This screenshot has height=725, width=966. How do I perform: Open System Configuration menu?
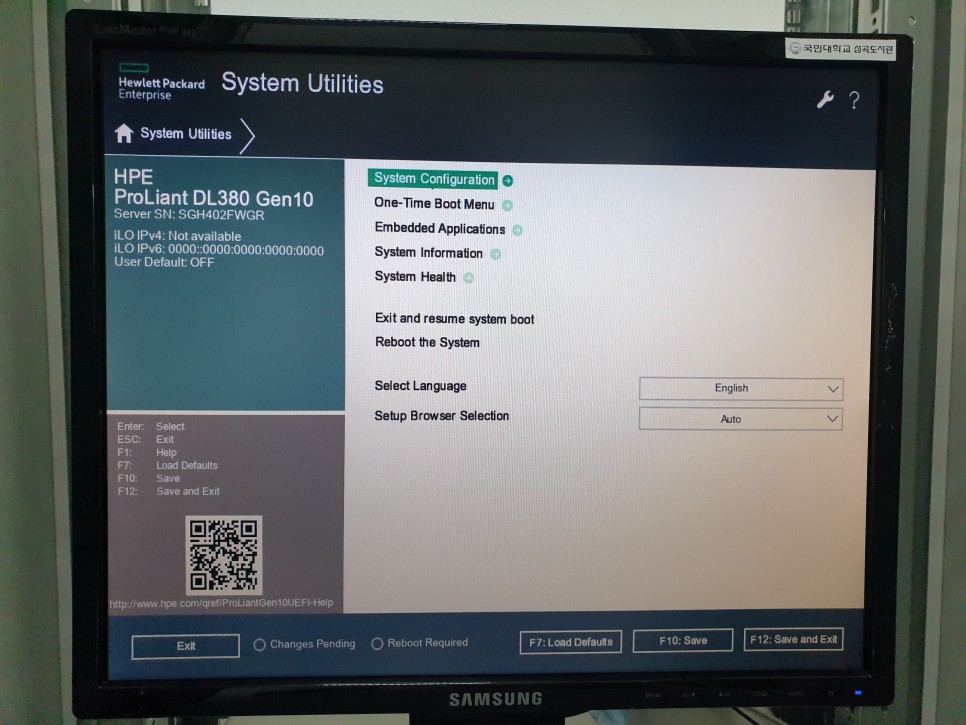[x=434, y=179]
